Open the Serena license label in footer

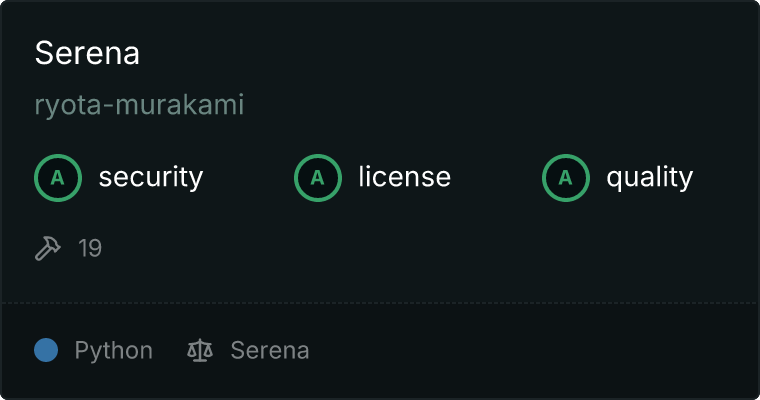269,351
